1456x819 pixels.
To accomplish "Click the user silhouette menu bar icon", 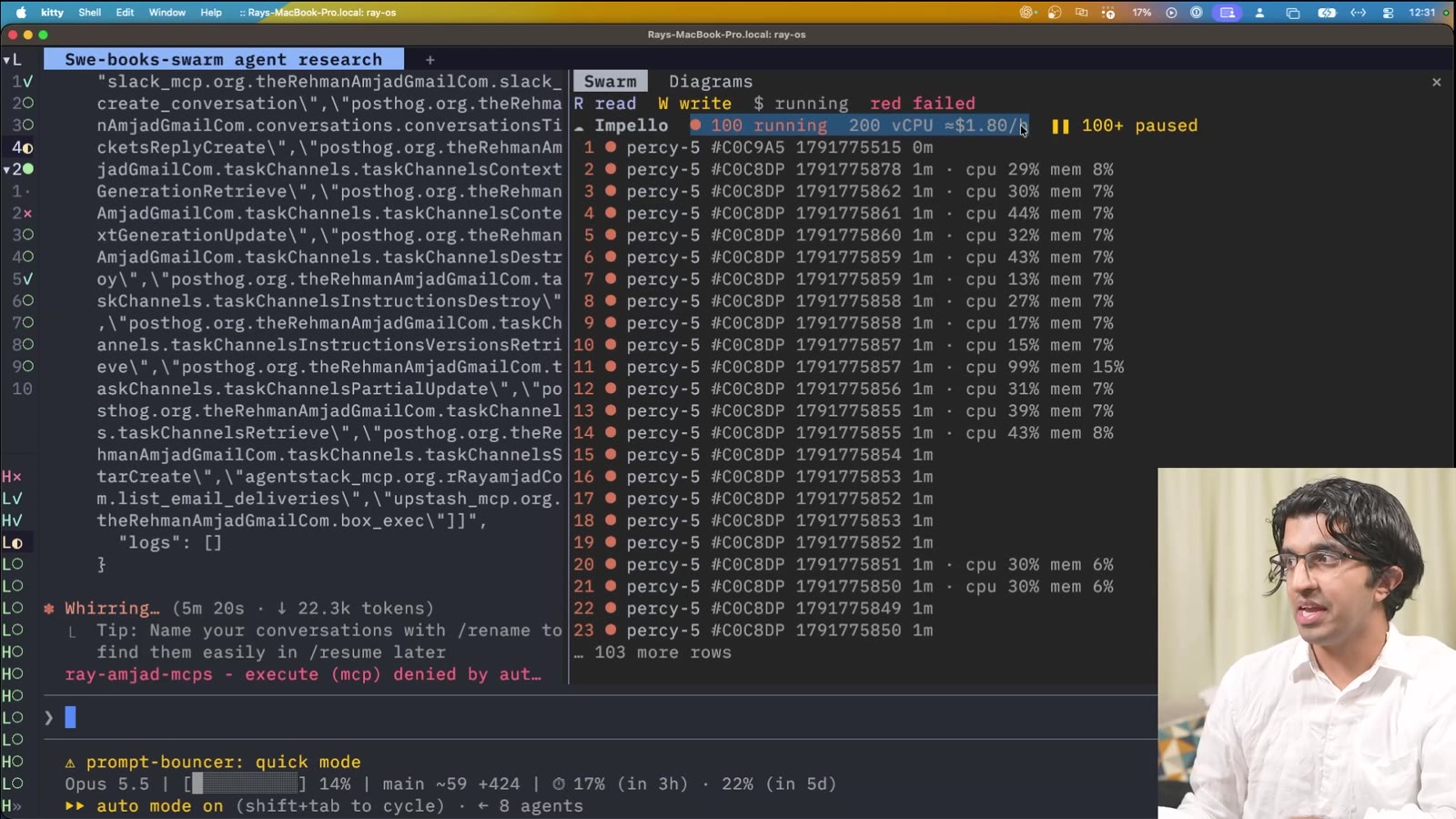I will pyautogui.click(x=1260, y=12).
